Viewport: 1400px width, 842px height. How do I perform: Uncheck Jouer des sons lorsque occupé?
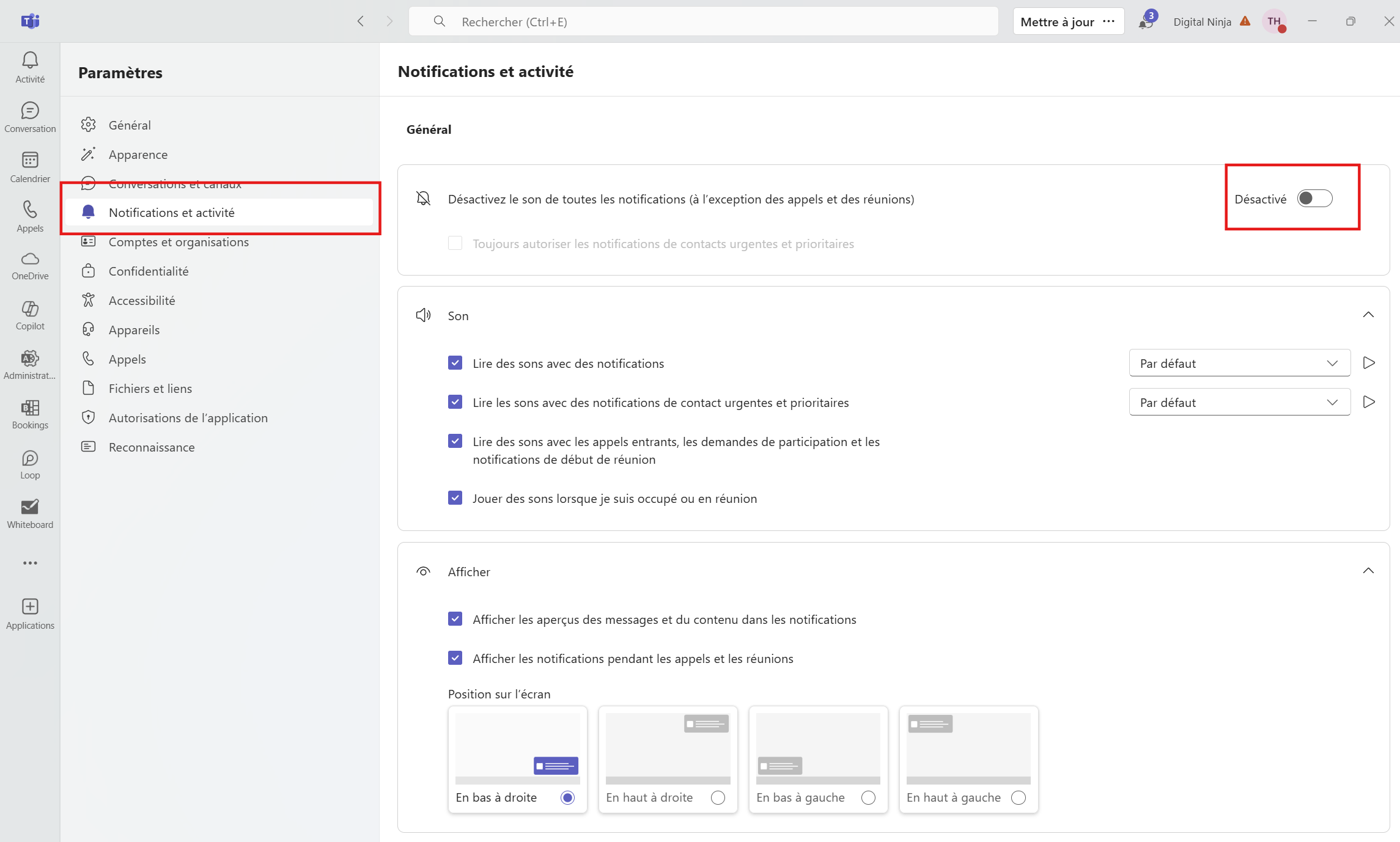455,498
